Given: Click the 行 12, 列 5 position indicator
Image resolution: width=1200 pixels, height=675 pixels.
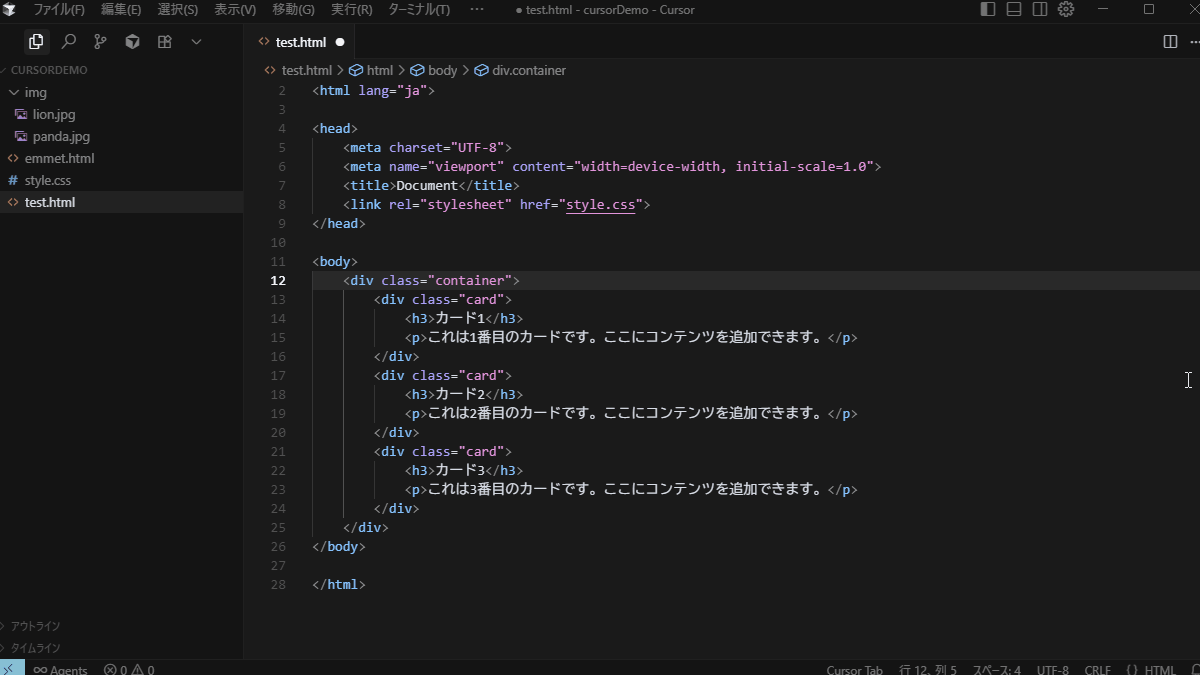Looking at the screenshot, I should click(928, 669).
